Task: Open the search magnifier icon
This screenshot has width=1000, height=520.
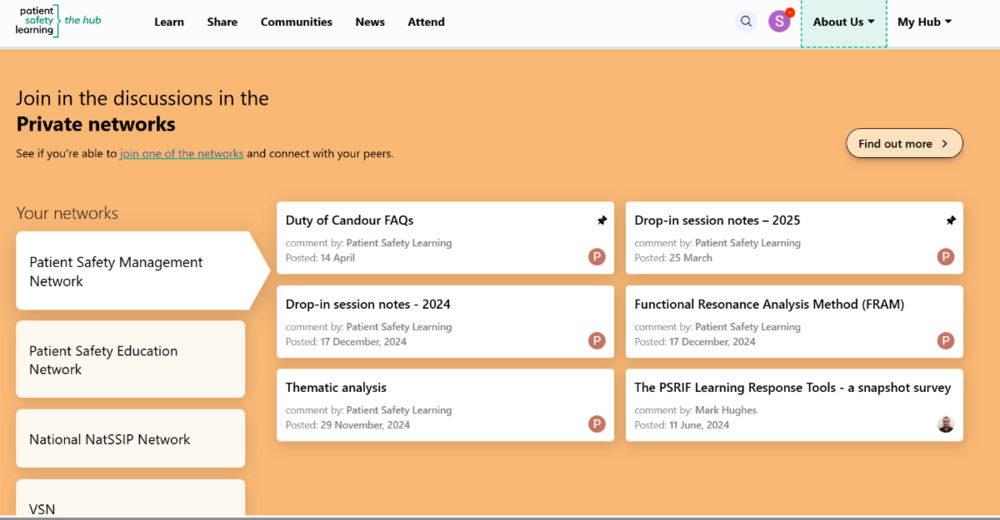Action: pyautogui.click(x=746, y=22)
